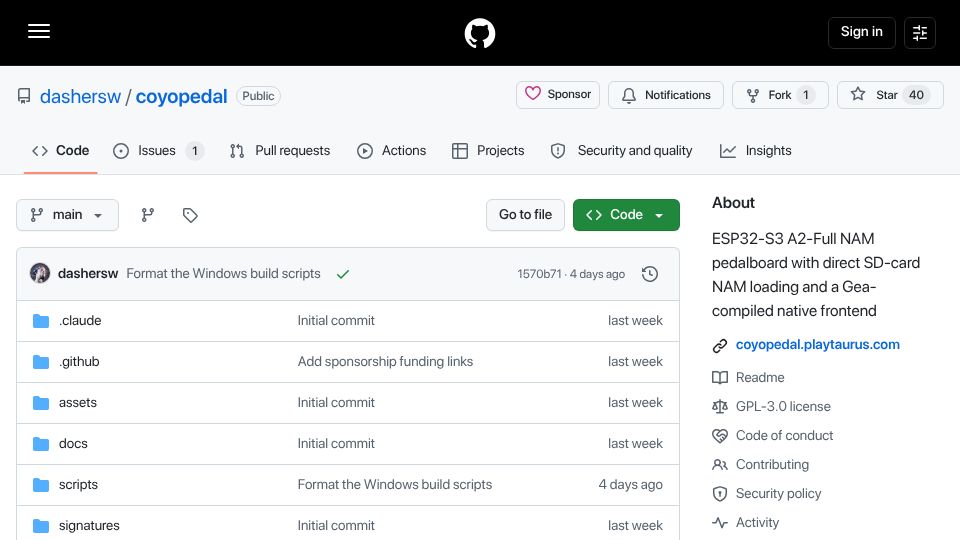Click folder icon beside scripts
The image size is (960, 540).
[41, 485]
